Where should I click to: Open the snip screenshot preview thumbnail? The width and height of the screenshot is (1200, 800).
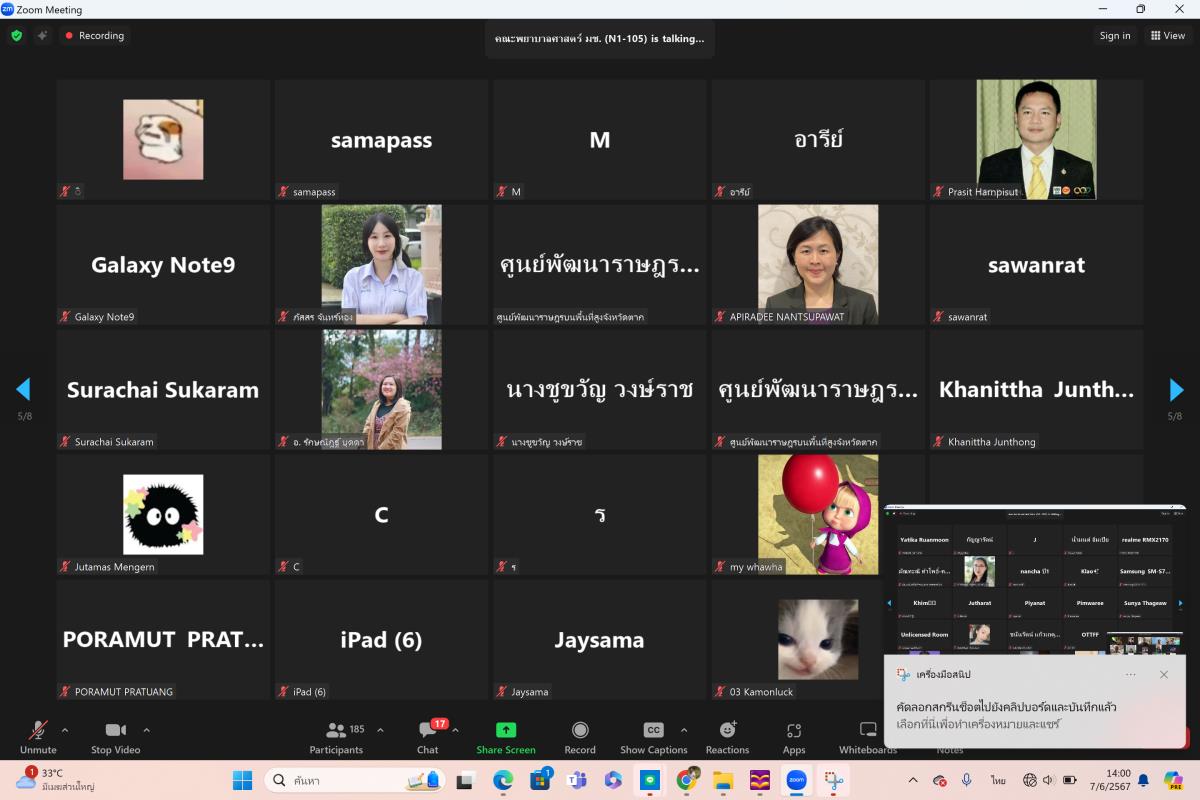(1035, 580)
